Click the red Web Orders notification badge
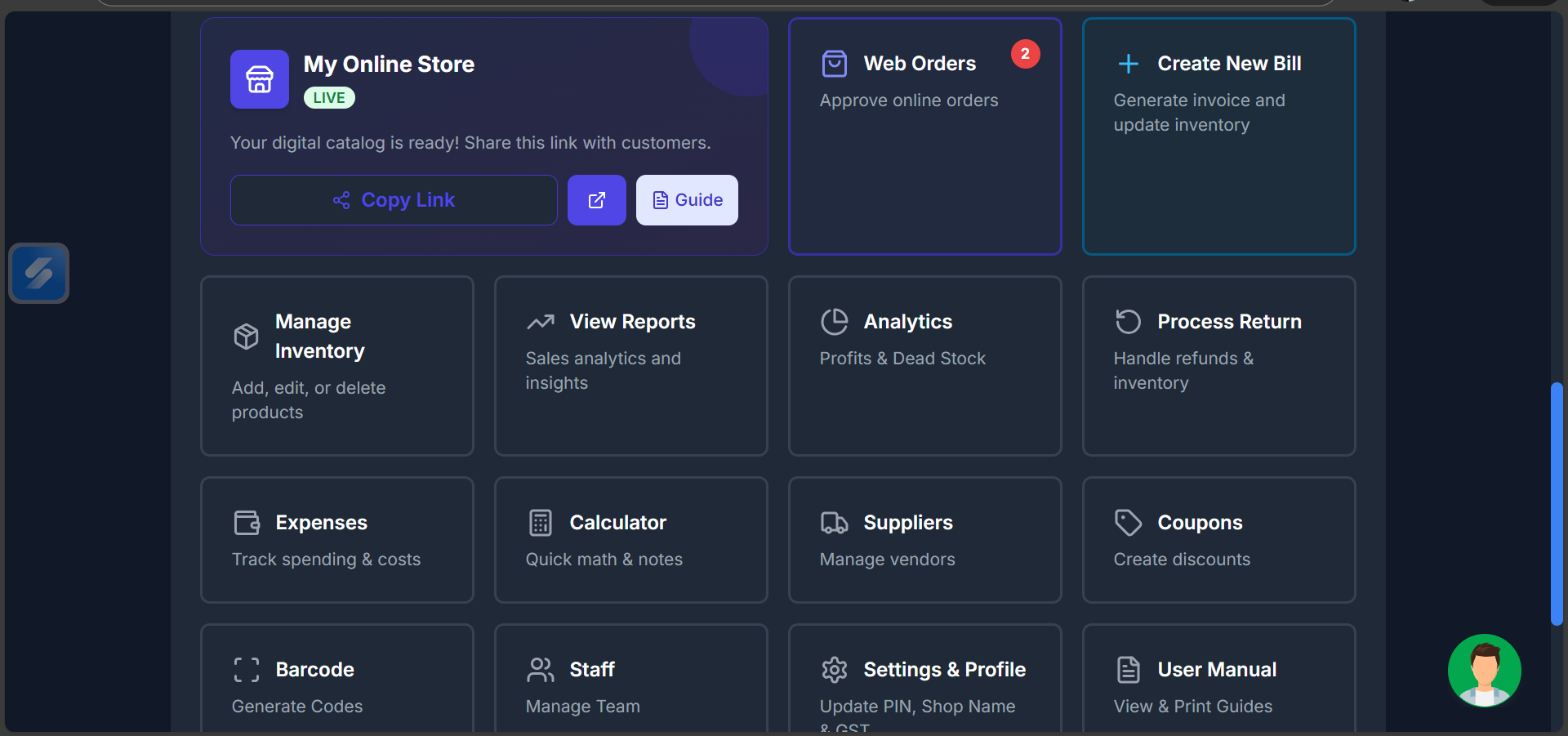Screen dimensions: 1568x736 coord(1025,54)
